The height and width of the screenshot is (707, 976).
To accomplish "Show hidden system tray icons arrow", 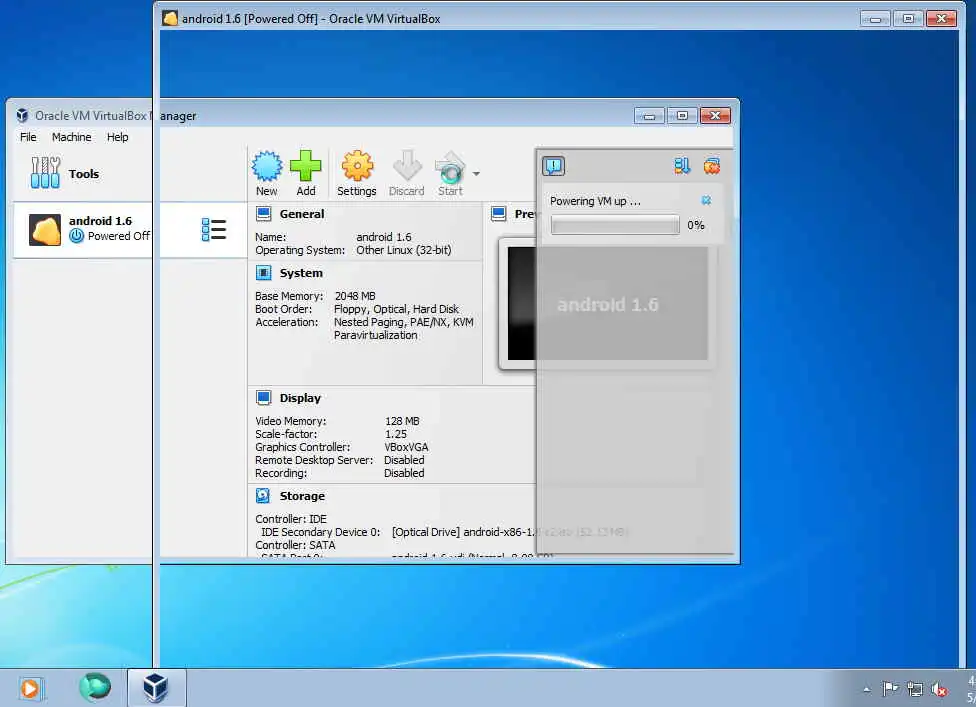I will coord(866,689).
